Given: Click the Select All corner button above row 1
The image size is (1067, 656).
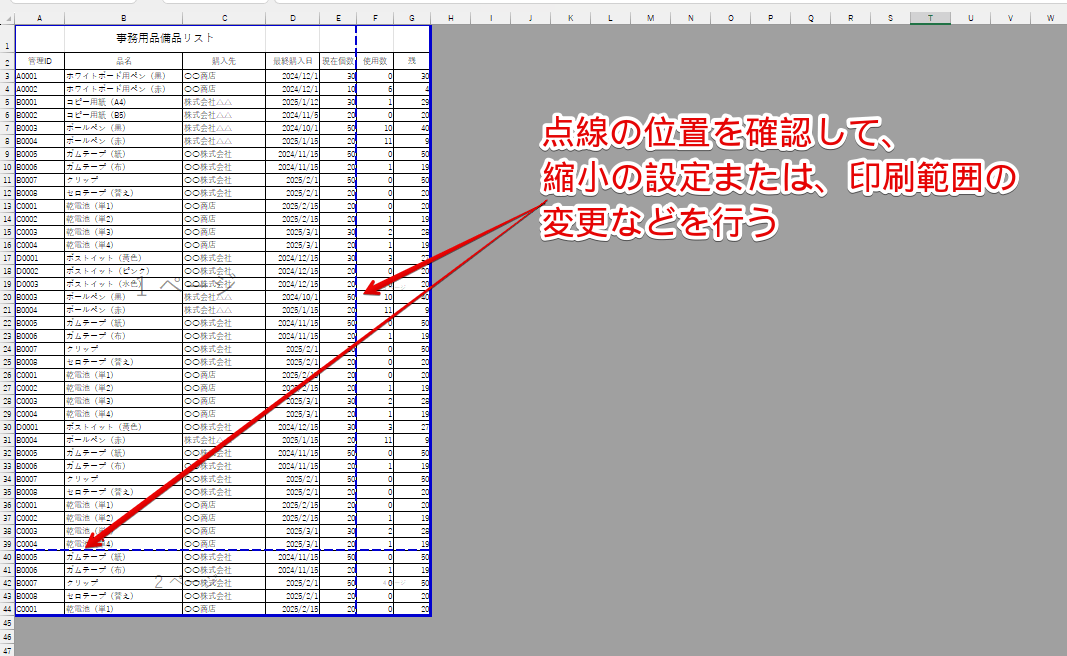Looking at the screenshot, I should pos(10,17).
